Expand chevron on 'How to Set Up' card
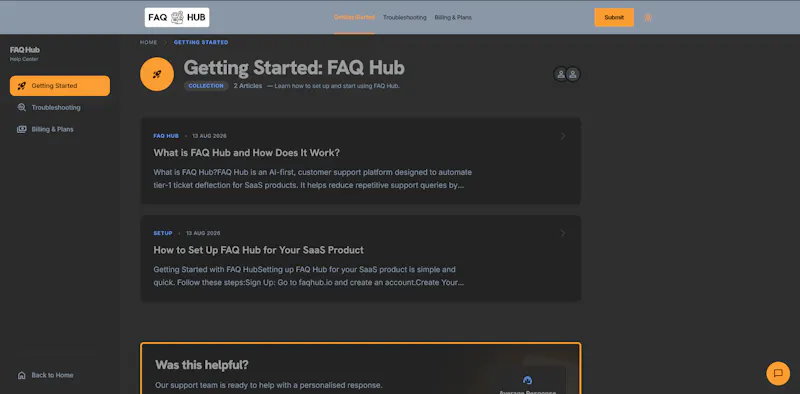This screenshot has height=394, width=800. [x=563, y=233]
